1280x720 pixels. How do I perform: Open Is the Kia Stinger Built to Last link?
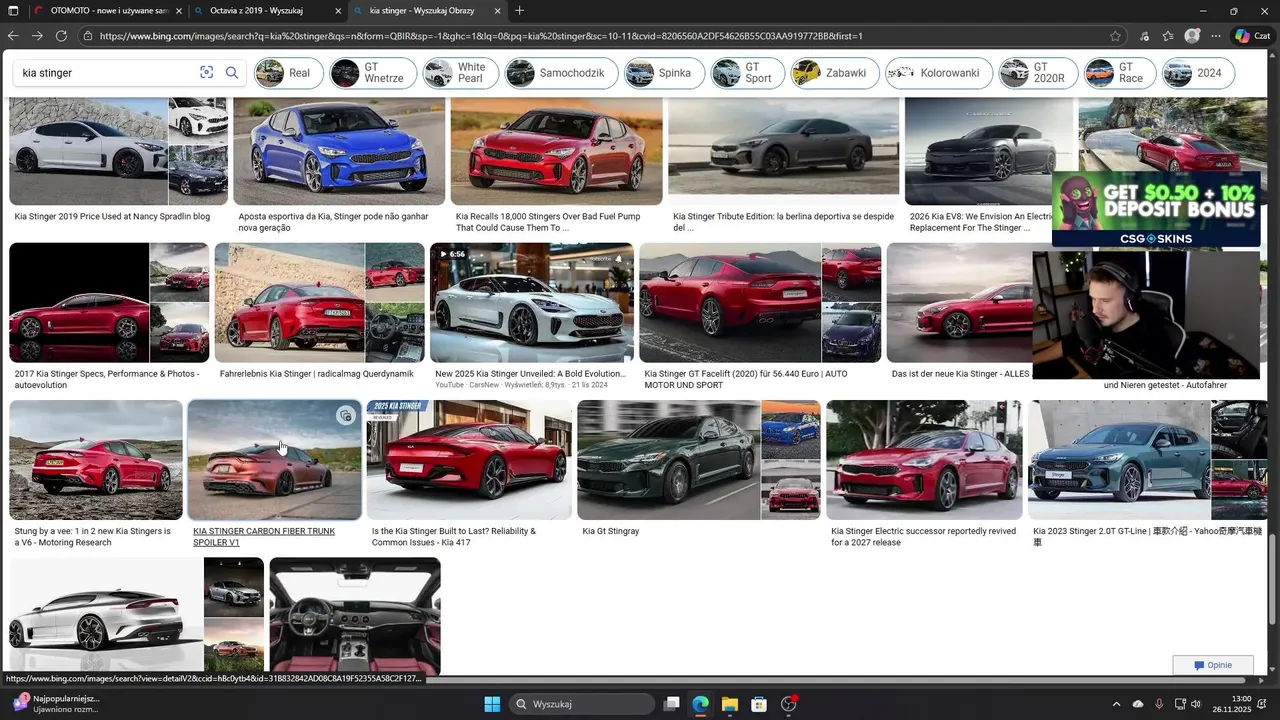click(454, 536)
